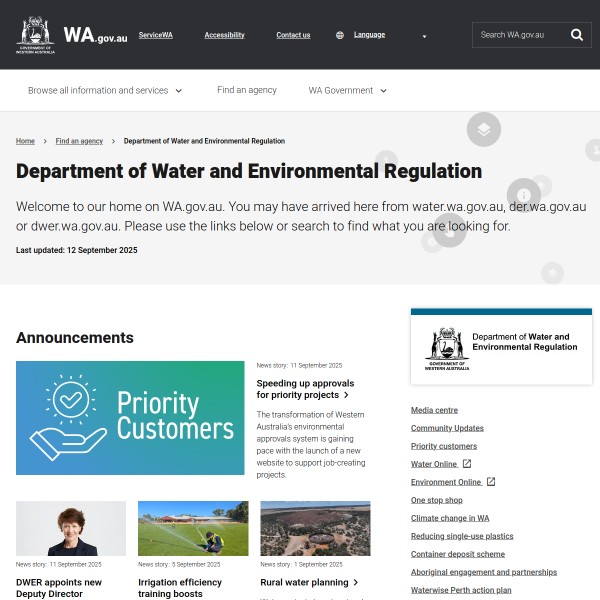Open the Media centre sidebar link
Screen dimensions: 600x600
(434, 410)
